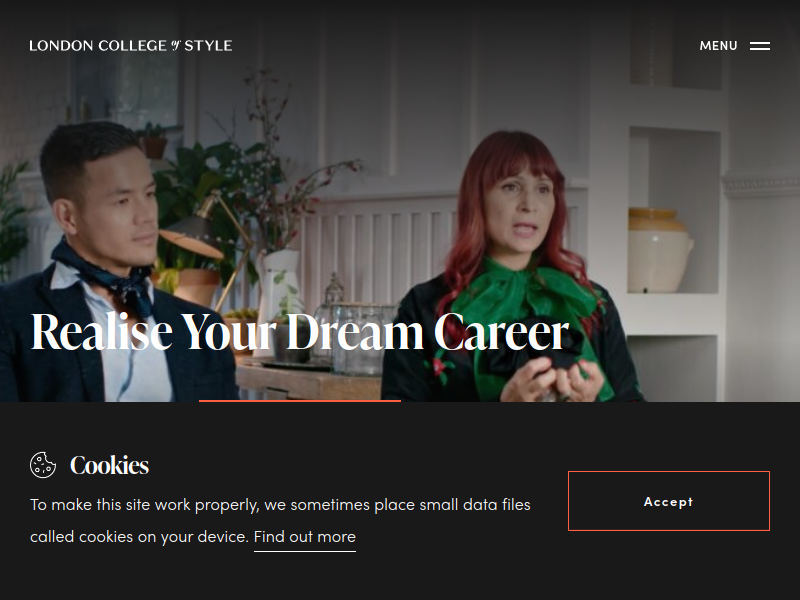Open the Find out more link
The image size is (800, 600).
[305, 537]
